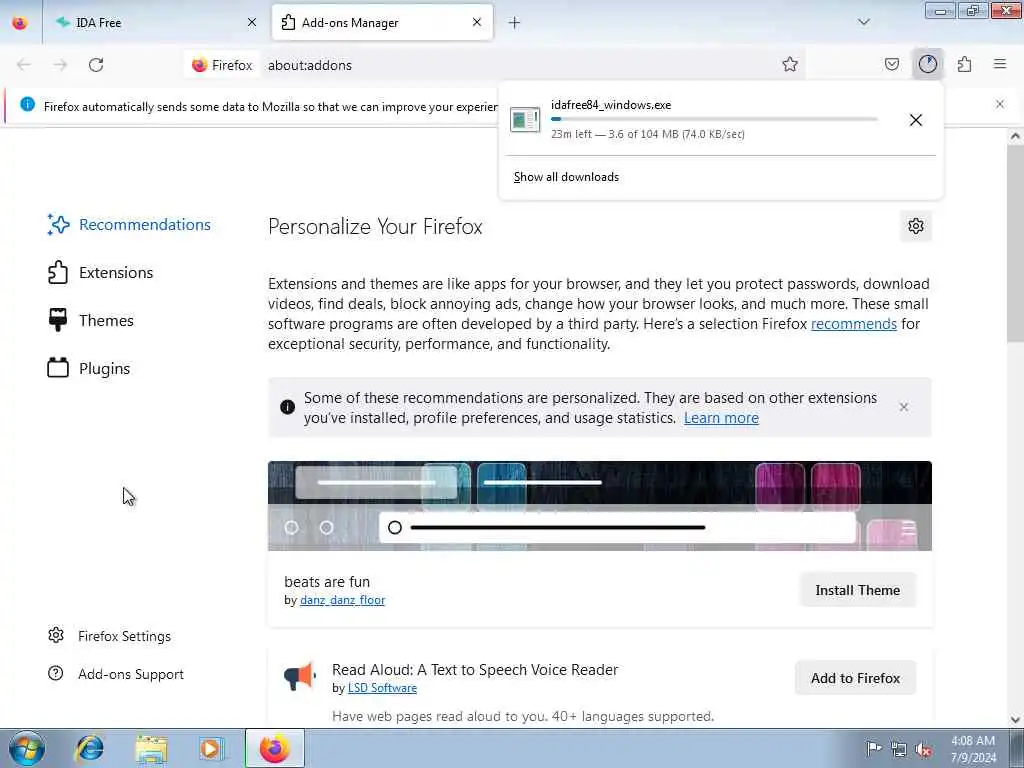Click the muted volume tray icon
1024x768 pixels.
(x=923, y=749)
